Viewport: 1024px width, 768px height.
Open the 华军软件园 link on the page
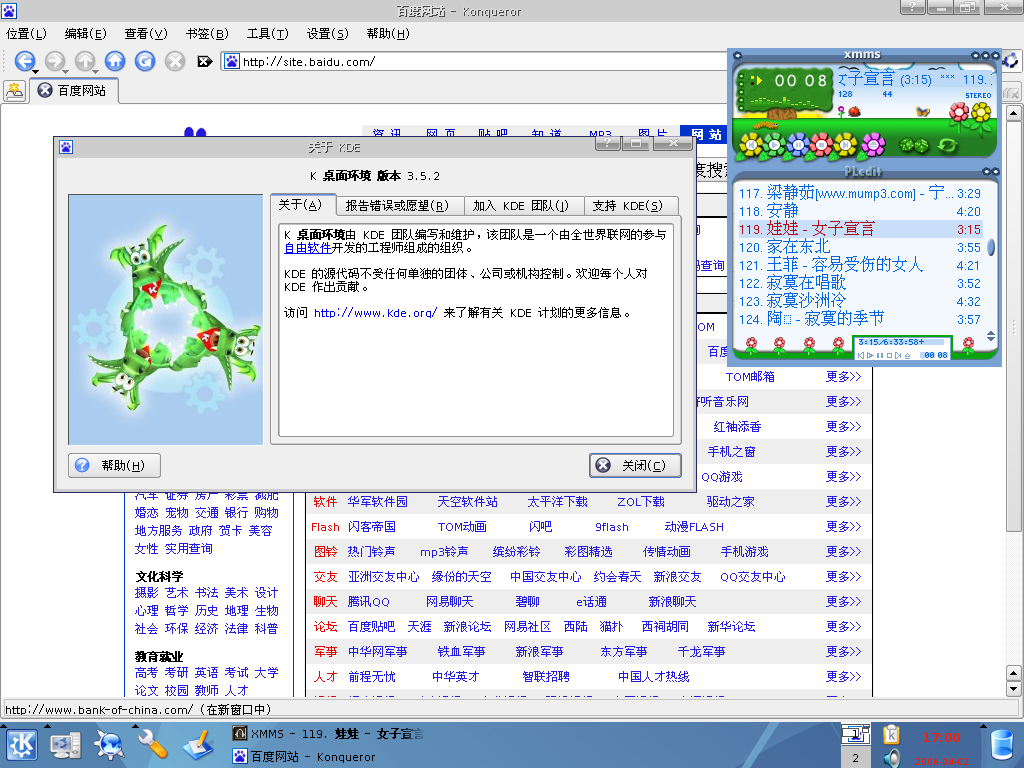[x=377, y=502]
